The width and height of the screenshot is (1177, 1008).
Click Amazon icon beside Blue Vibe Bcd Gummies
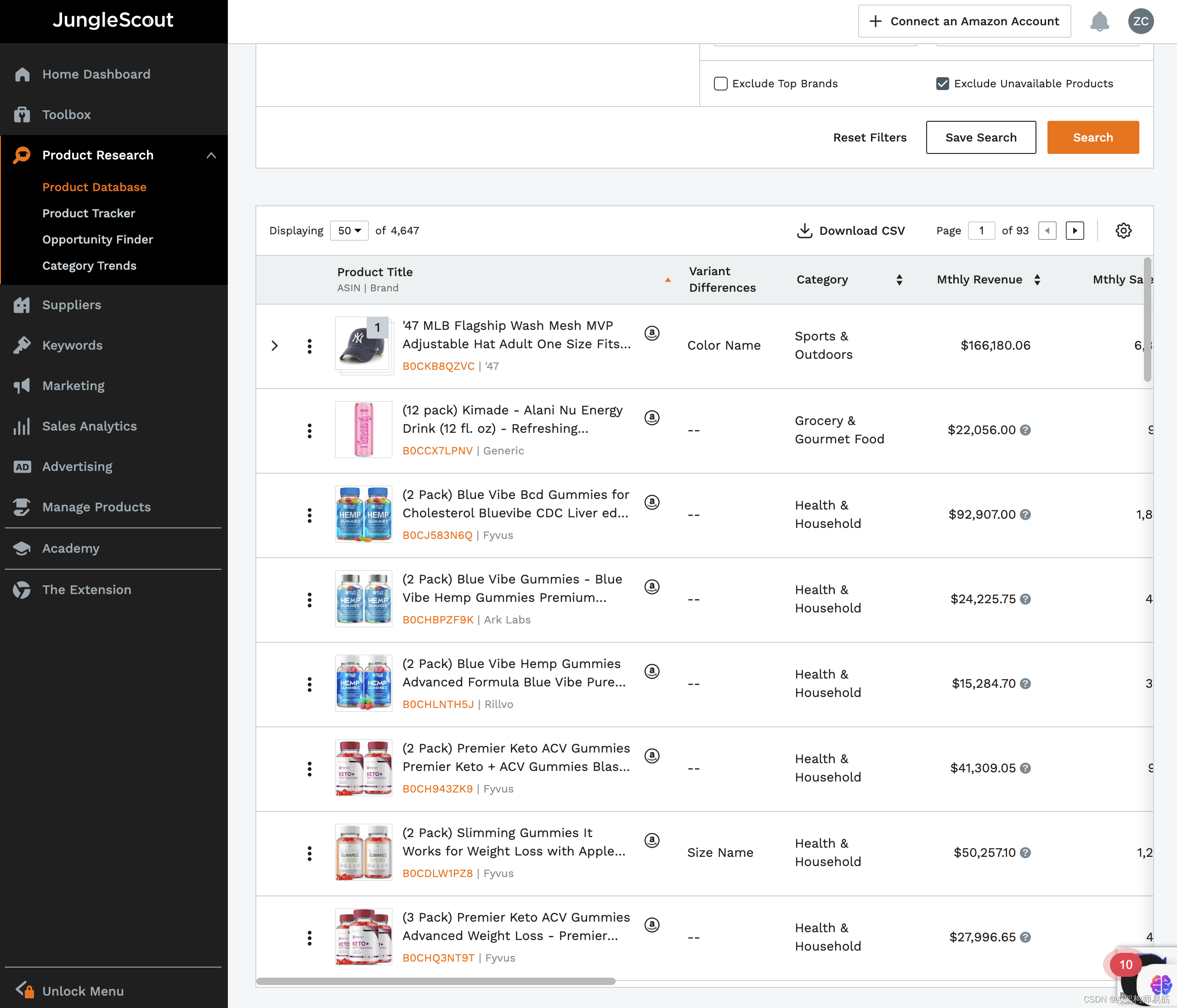[652, 502]
